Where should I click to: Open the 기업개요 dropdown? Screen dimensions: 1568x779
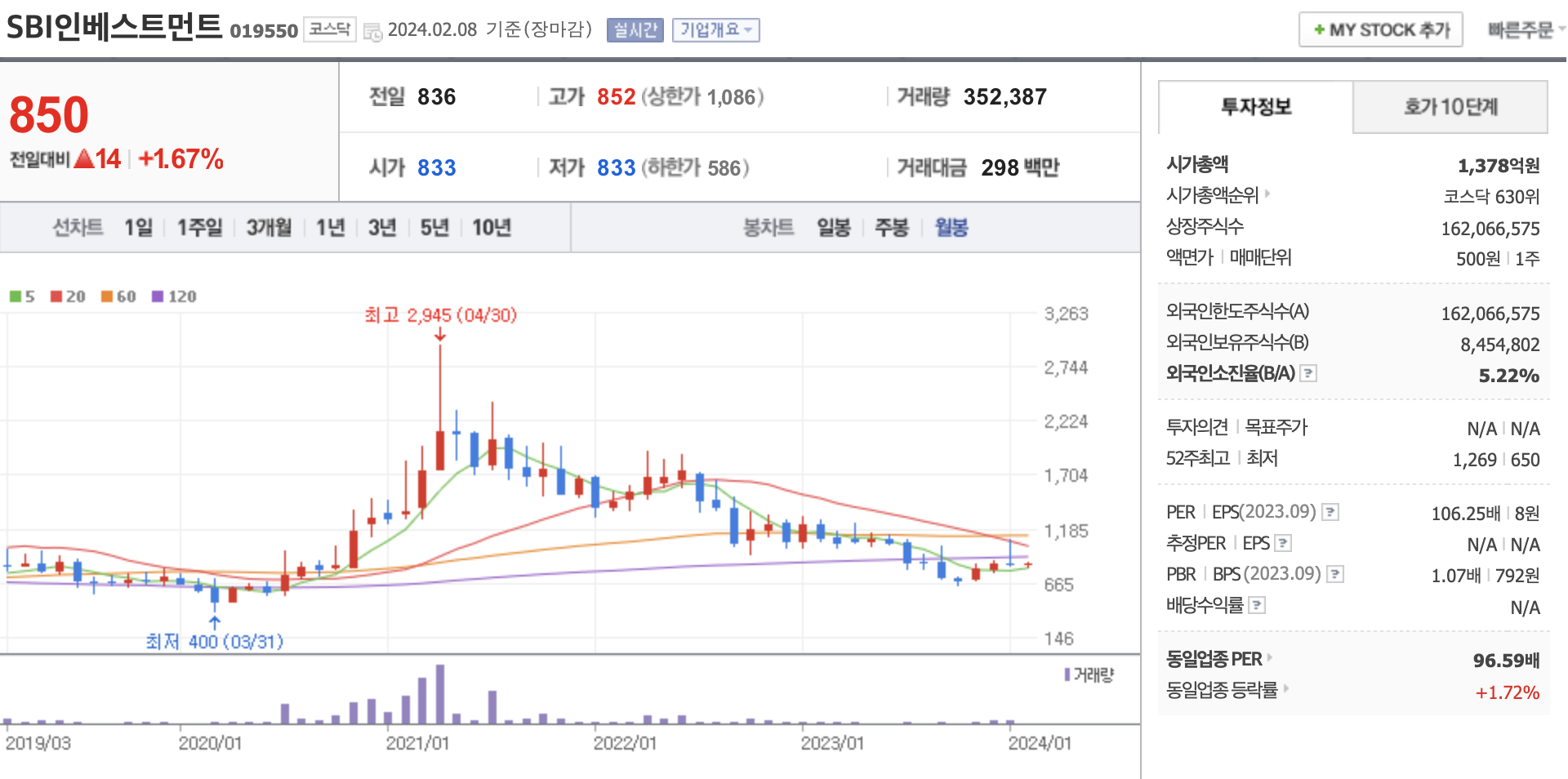(x=715, y=30)
